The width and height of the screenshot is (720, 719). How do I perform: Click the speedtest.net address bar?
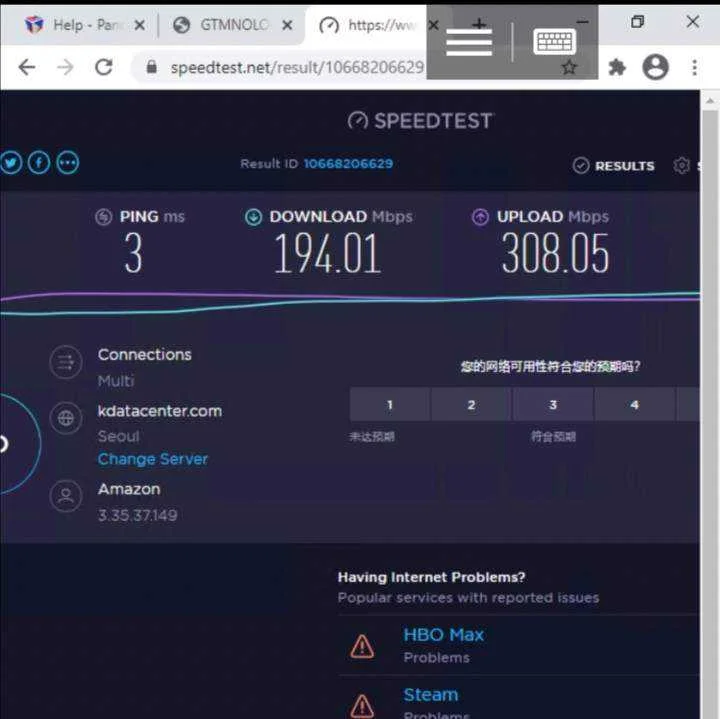(297, 68)
